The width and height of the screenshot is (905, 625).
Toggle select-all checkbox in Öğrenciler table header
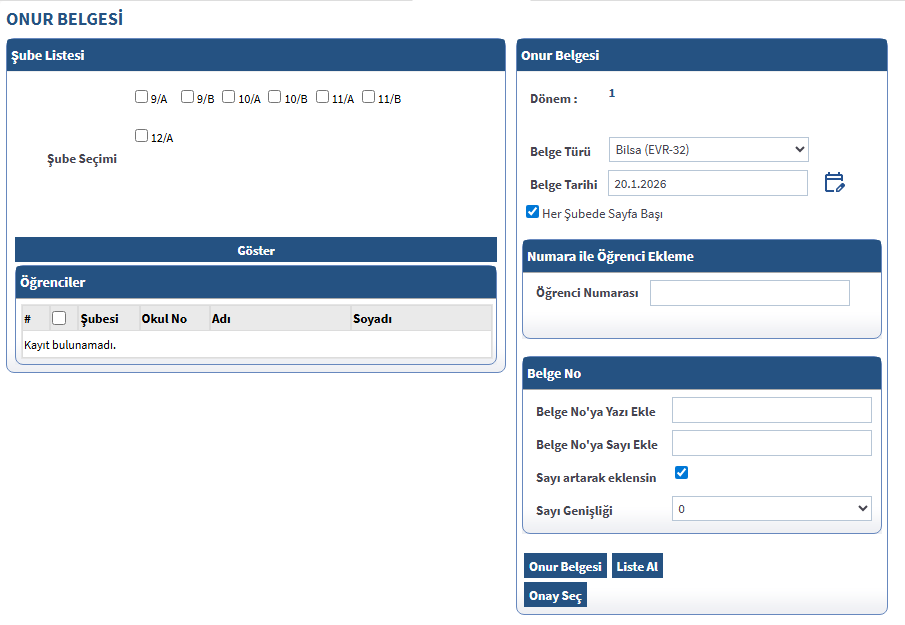tap(59, 318)
